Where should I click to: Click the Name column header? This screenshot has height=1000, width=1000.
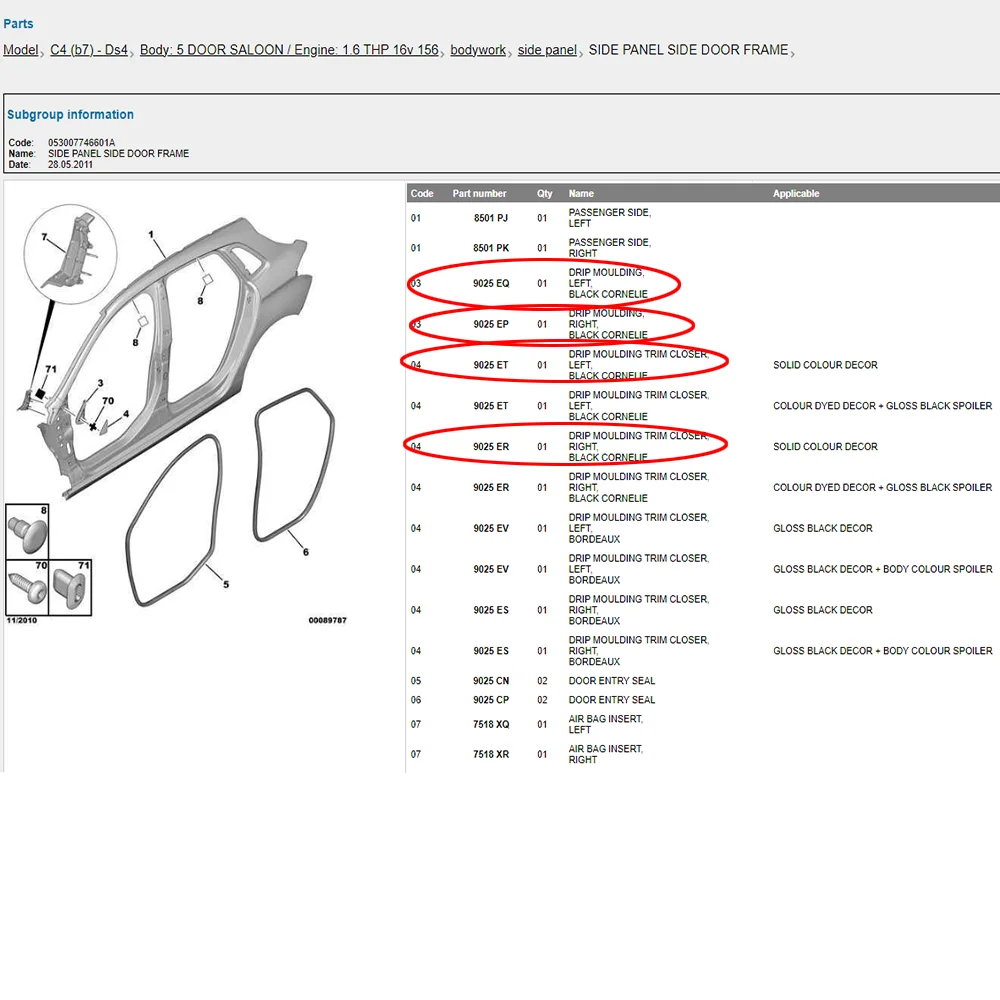pyautogui.click(x=581, y=193)
